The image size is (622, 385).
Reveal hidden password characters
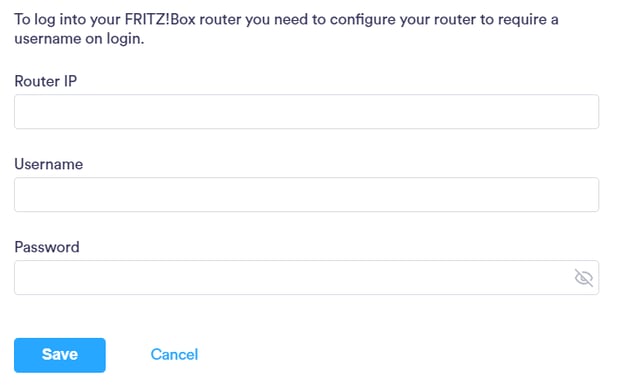click(584, 278)
